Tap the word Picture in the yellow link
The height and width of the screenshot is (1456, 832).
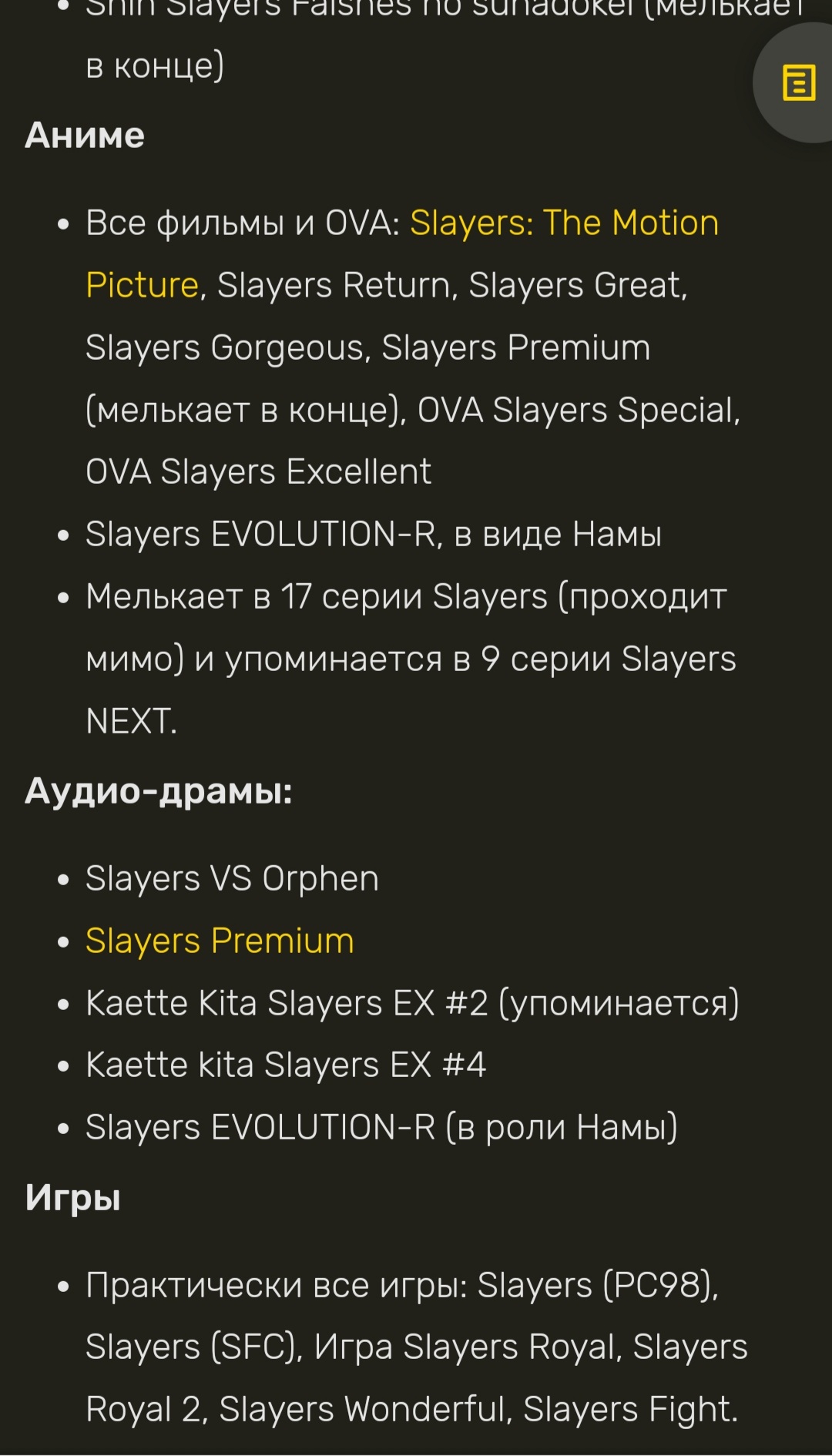pyautogui.click(x=143, y=285)
